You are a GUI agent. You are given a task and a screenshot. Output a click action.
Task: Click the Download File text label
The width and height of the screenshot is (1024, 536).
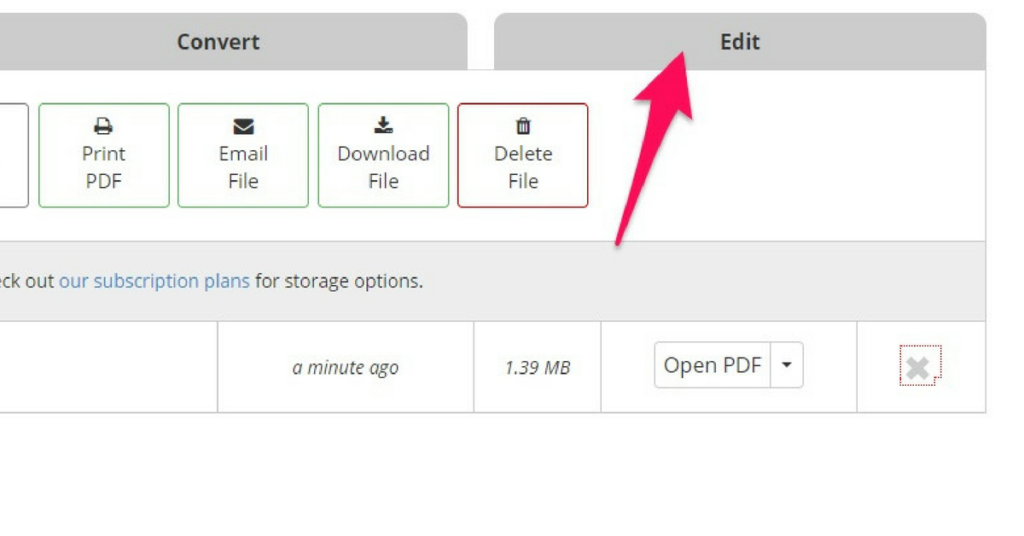click(383, 167)
